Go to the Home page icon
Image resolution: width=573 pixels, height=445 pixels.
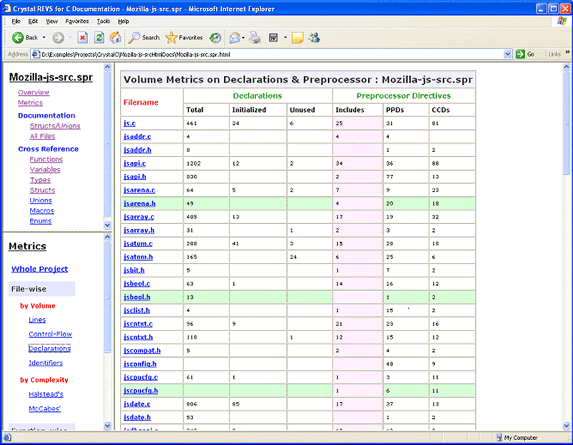115,37
